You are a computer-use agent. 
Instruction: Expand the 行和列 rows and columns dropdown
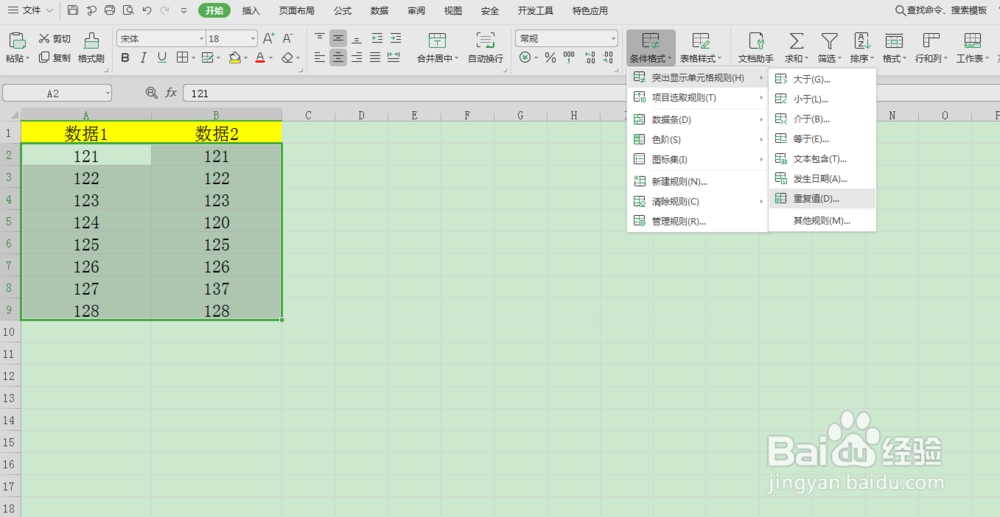click(x=946, y=59)
